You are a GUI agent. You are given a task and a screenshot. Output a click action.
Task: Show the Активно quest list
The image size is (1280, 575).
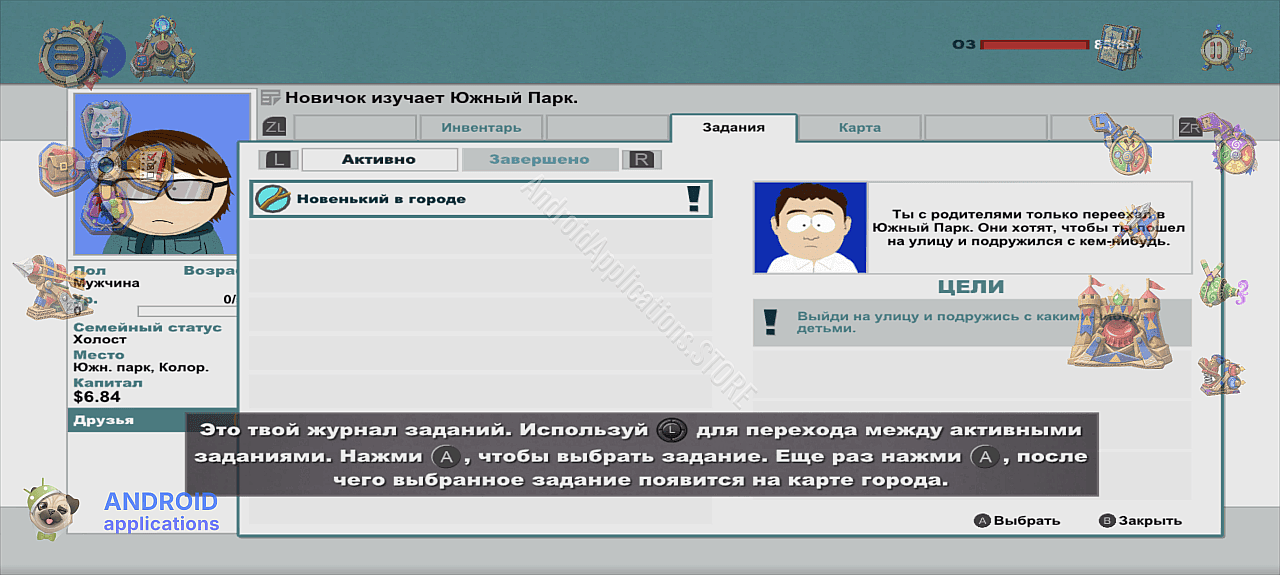379,159
